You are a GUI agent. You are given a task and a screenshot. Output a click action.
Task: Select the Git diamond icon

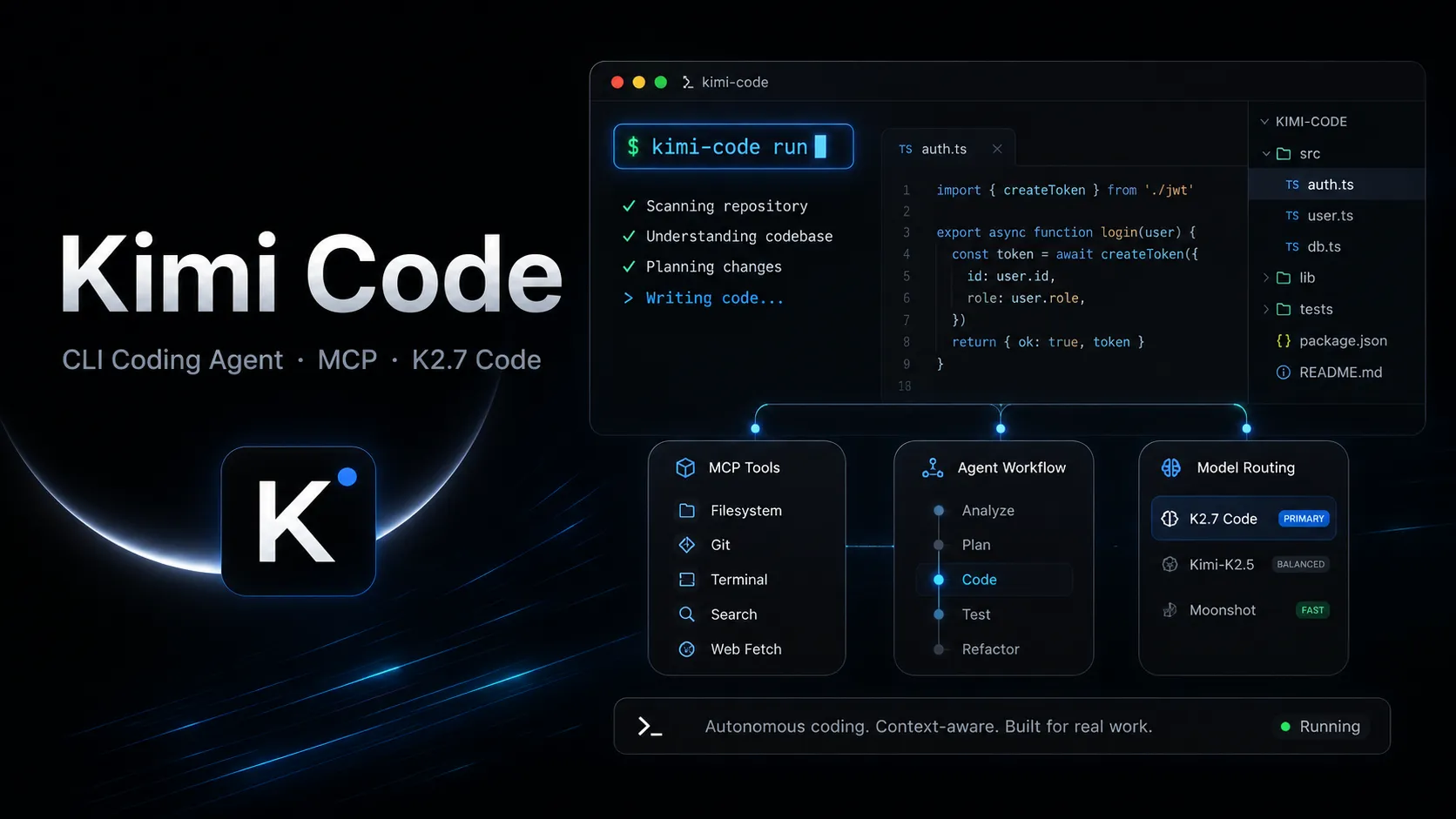(687, 545)
